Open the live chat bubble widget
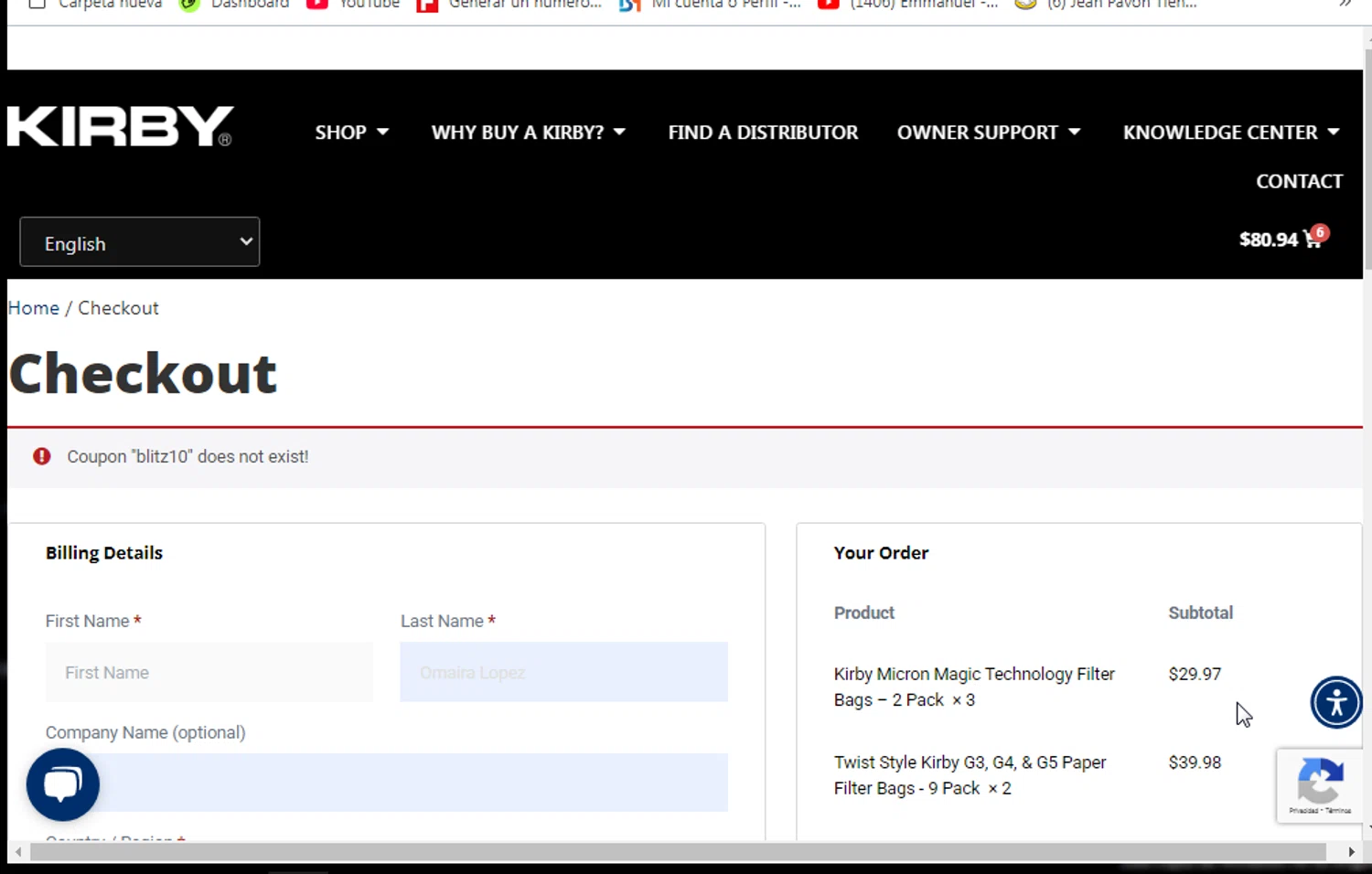 [63, 784]
